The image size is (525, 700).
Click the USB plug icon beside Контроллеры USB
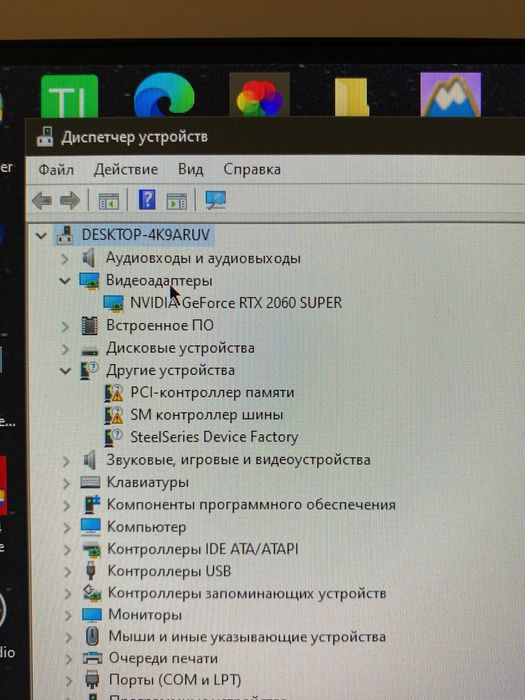point(91,571)
